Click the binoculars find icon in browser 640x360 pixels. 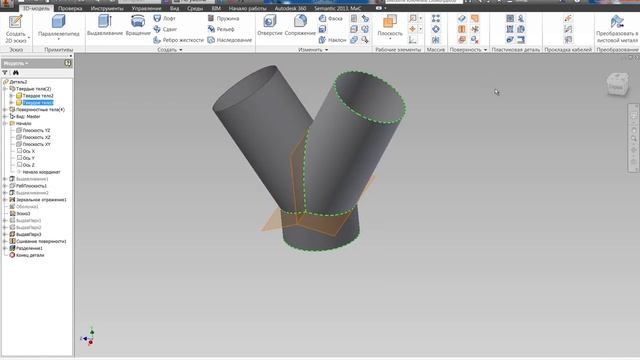point(16,73)
